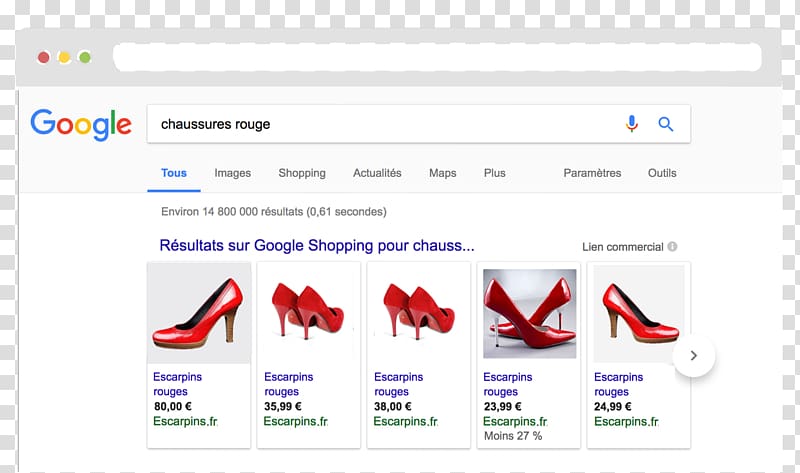Viewport: 800px width, 473px height.
Task: Click the 80,00 € shoe thumbnail
Action: click(199, 313)
